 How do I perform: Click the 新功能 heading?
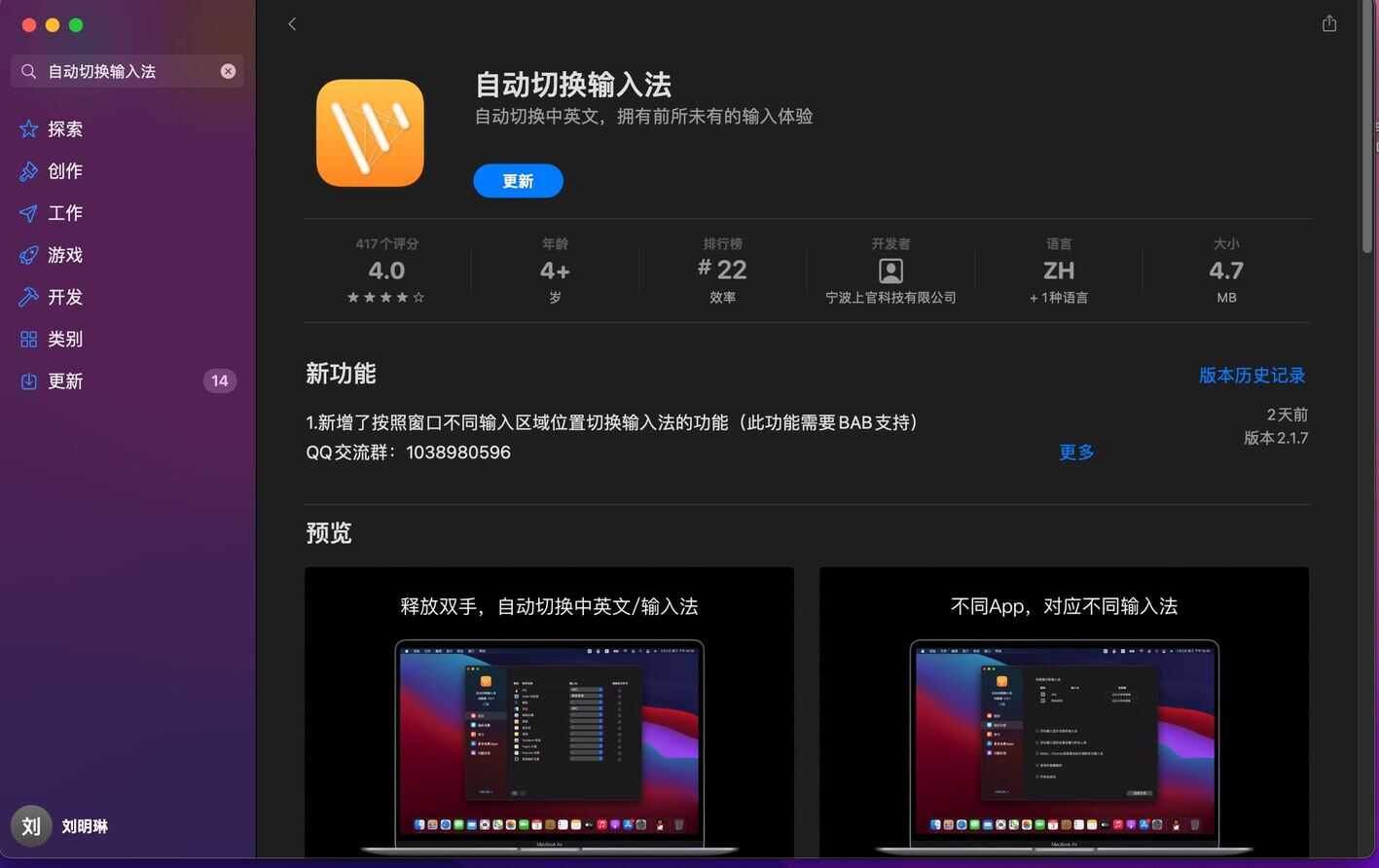341,374
